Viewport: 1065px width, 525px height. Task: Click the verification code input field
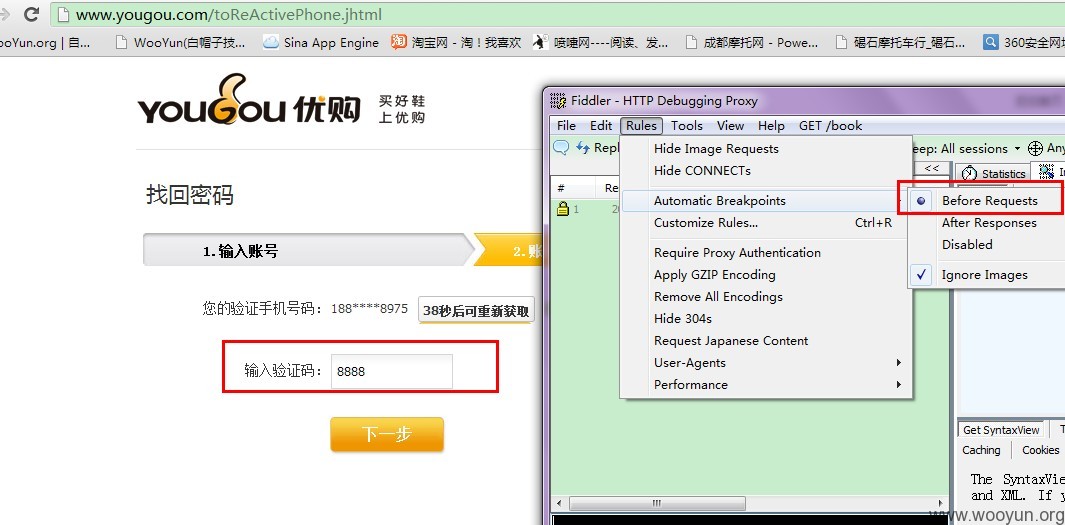tap(392, 372)
